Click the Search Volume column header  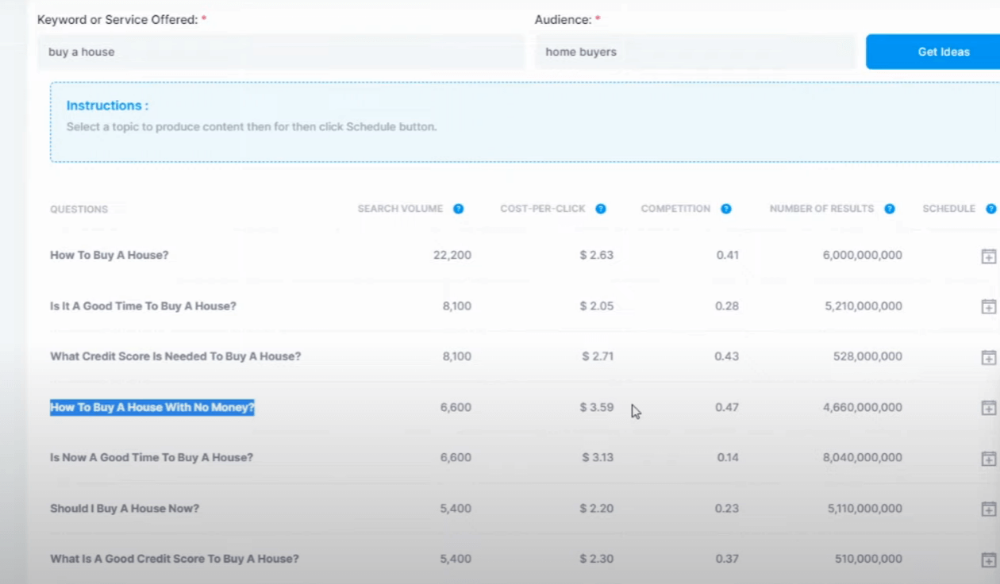click(x=400, y=208)
